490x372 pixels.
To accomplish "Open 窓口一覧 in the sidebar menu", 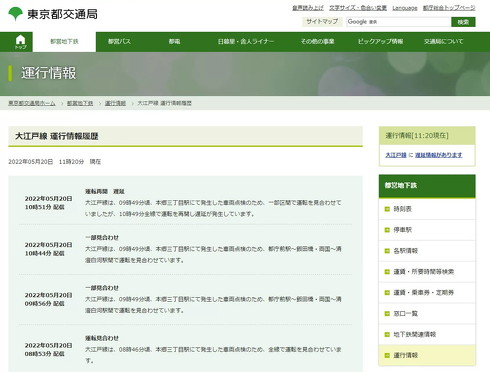I will [x=427, y=313].
